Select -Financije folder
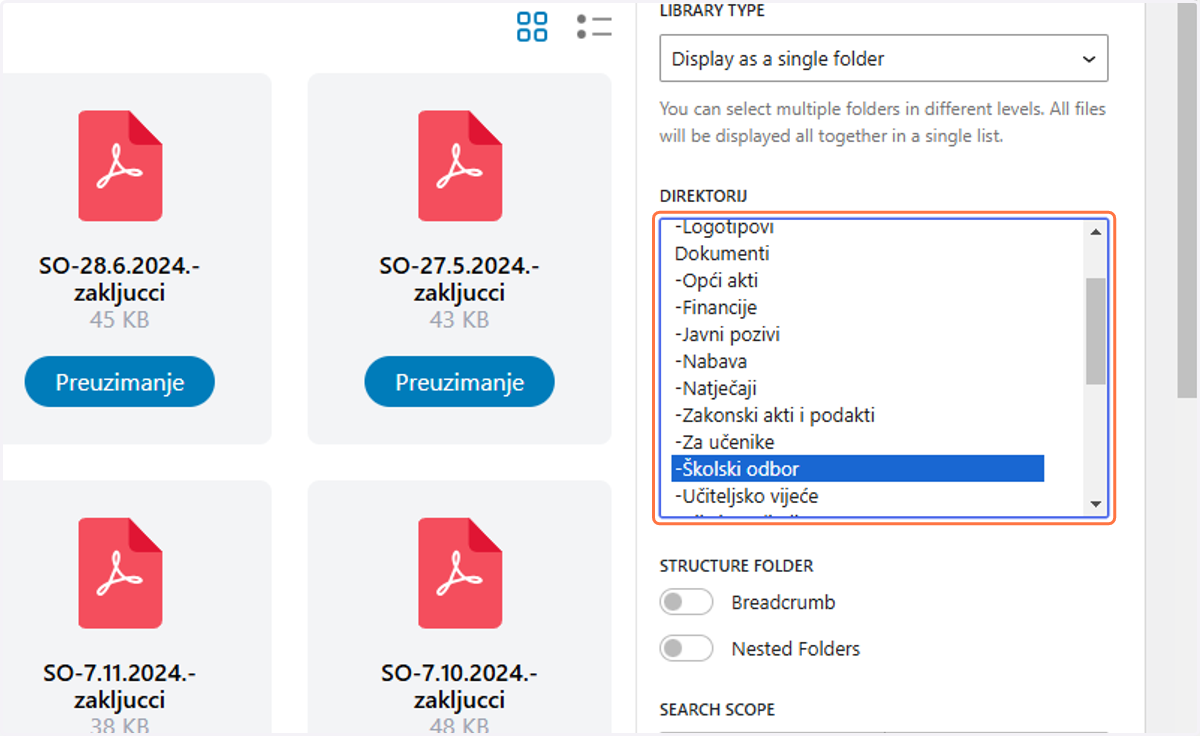1200x736 pixels. coord(858,308)
